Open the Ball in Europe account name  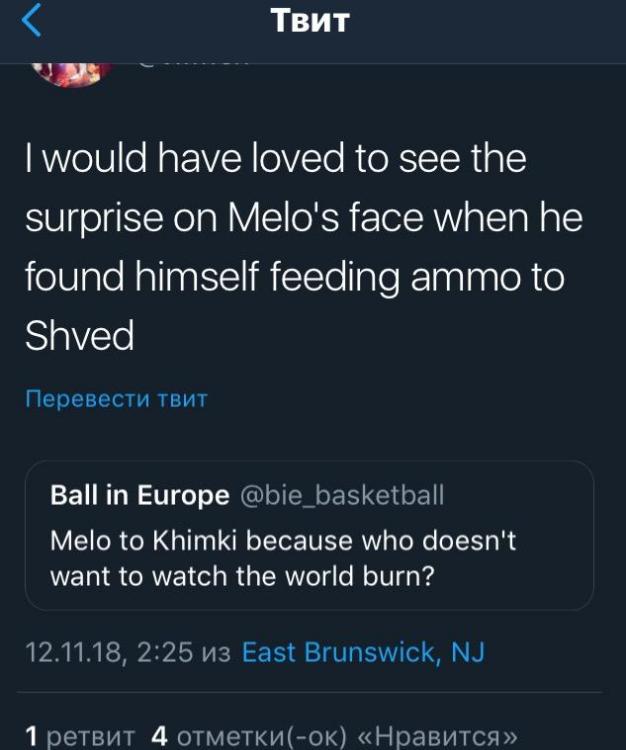[139, 495]
